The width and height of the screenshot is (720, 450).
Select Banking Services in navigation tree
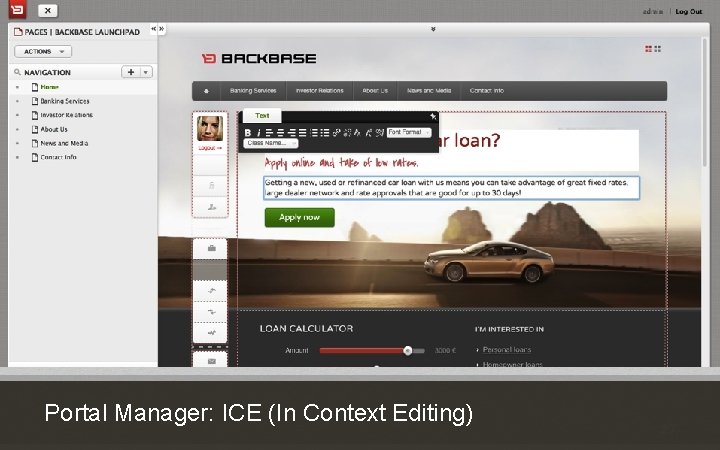(x=65, y=101)
